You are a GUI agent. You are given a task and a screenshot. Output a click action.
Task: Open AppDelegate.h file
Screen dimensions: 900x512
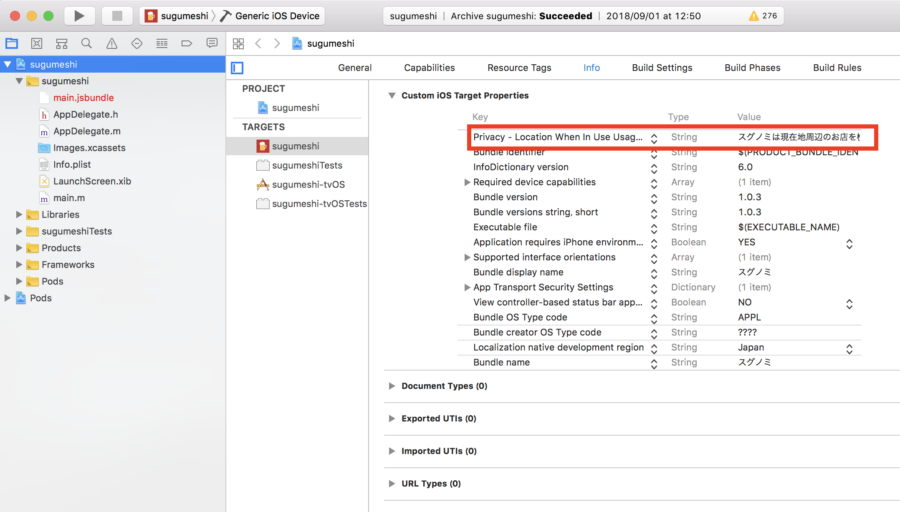point(86,114)
